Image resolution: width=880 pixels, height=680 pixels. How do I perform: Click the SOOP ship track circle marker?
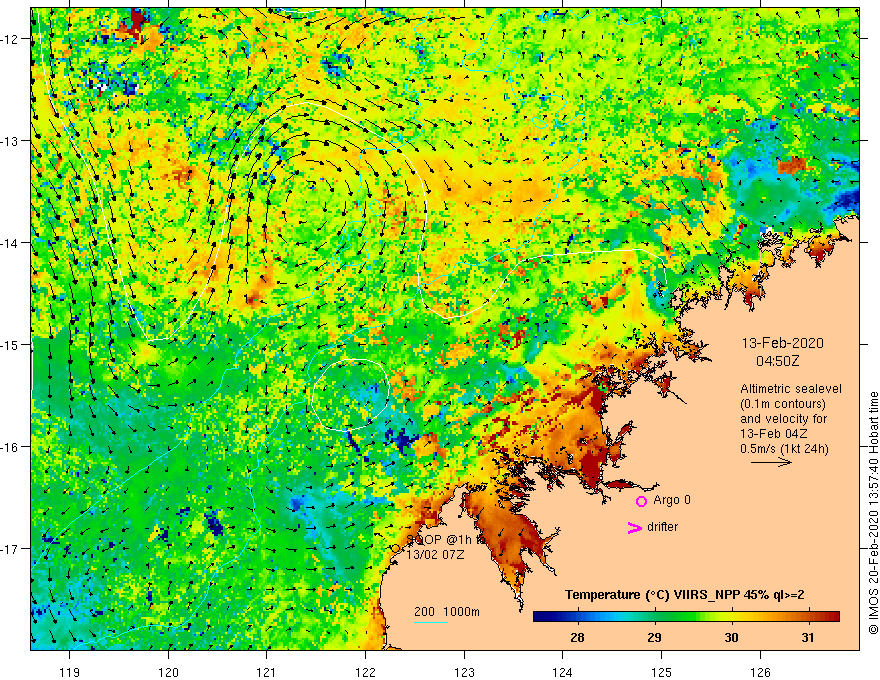[395, 548]
